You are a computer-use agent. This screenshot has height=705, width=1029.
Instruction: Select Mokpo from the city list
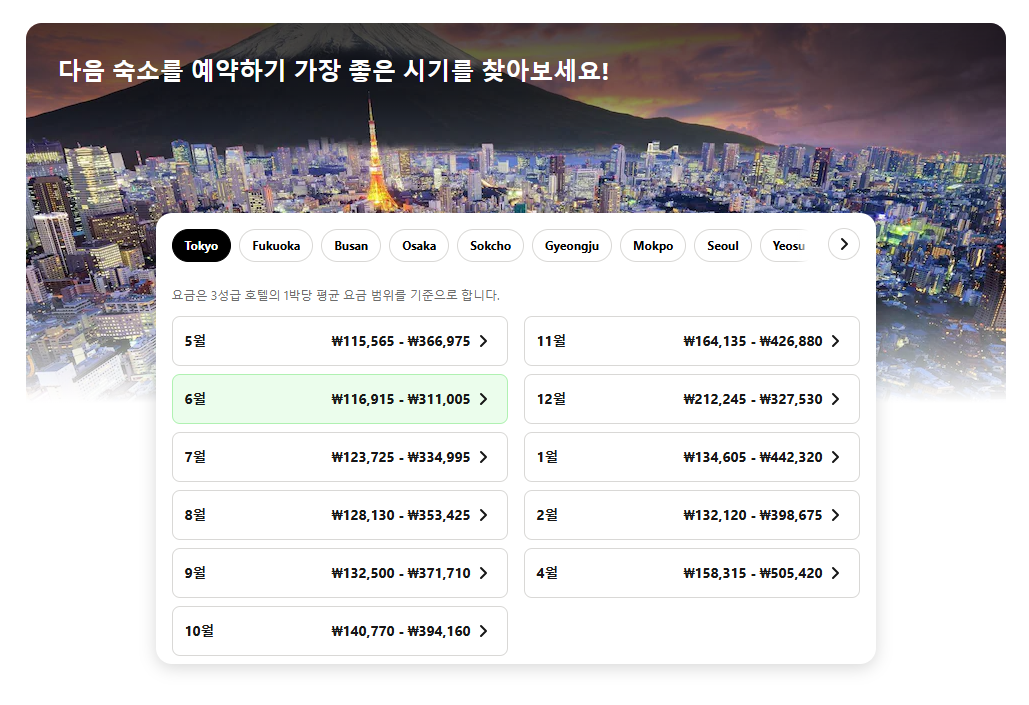click(x=652, y=245)
